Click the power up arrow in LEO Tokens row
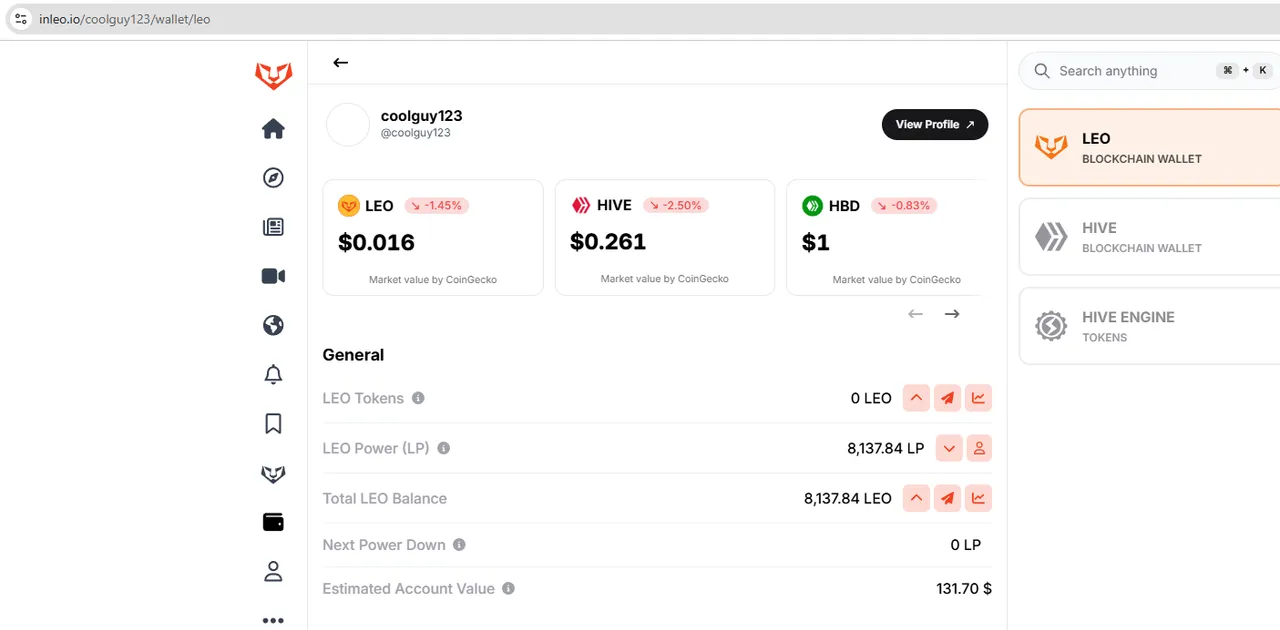Screen dimensions: 1280x630 (916, 398)
